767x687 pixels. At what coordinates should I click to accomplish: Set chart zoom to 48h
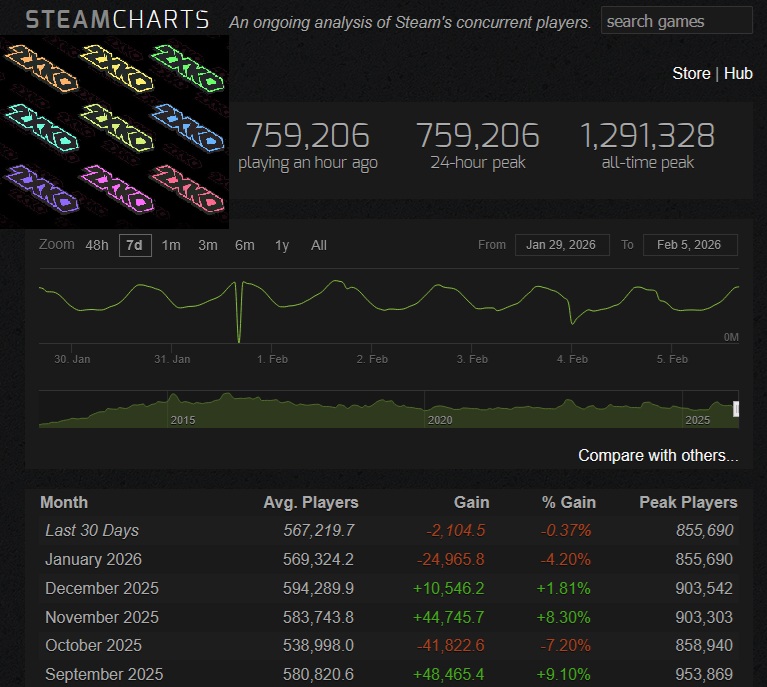pyautogui.click(x=96, y=245)
